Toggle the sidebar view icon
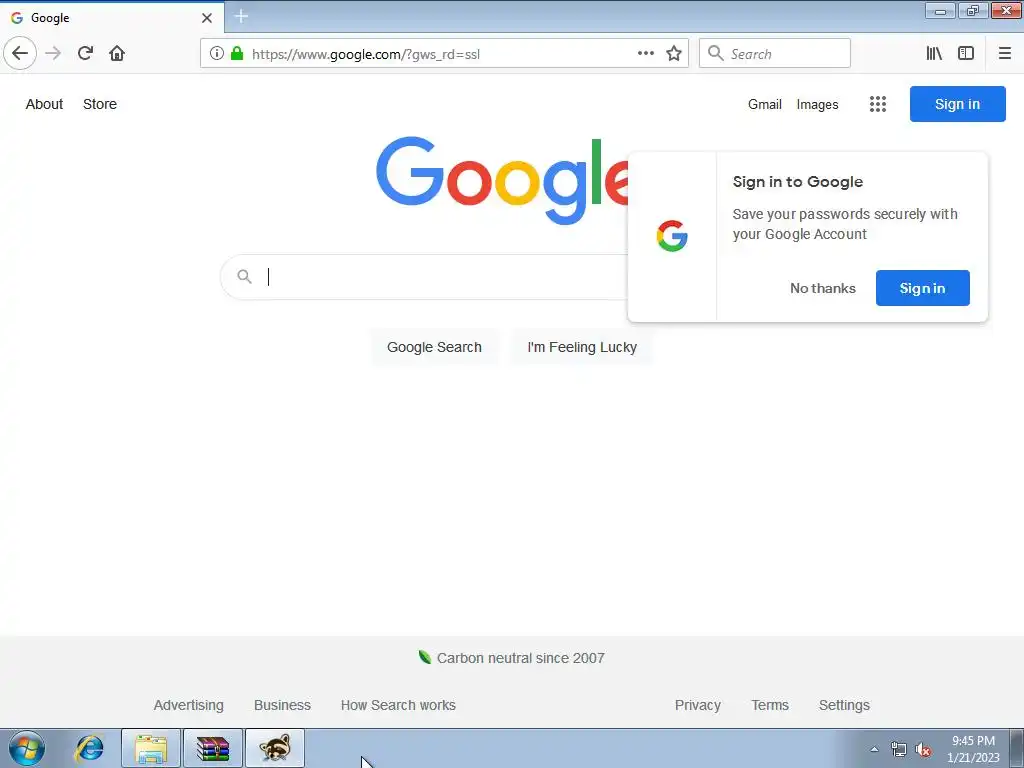This screenshot has height=768, width=1024. coord(966,54)
